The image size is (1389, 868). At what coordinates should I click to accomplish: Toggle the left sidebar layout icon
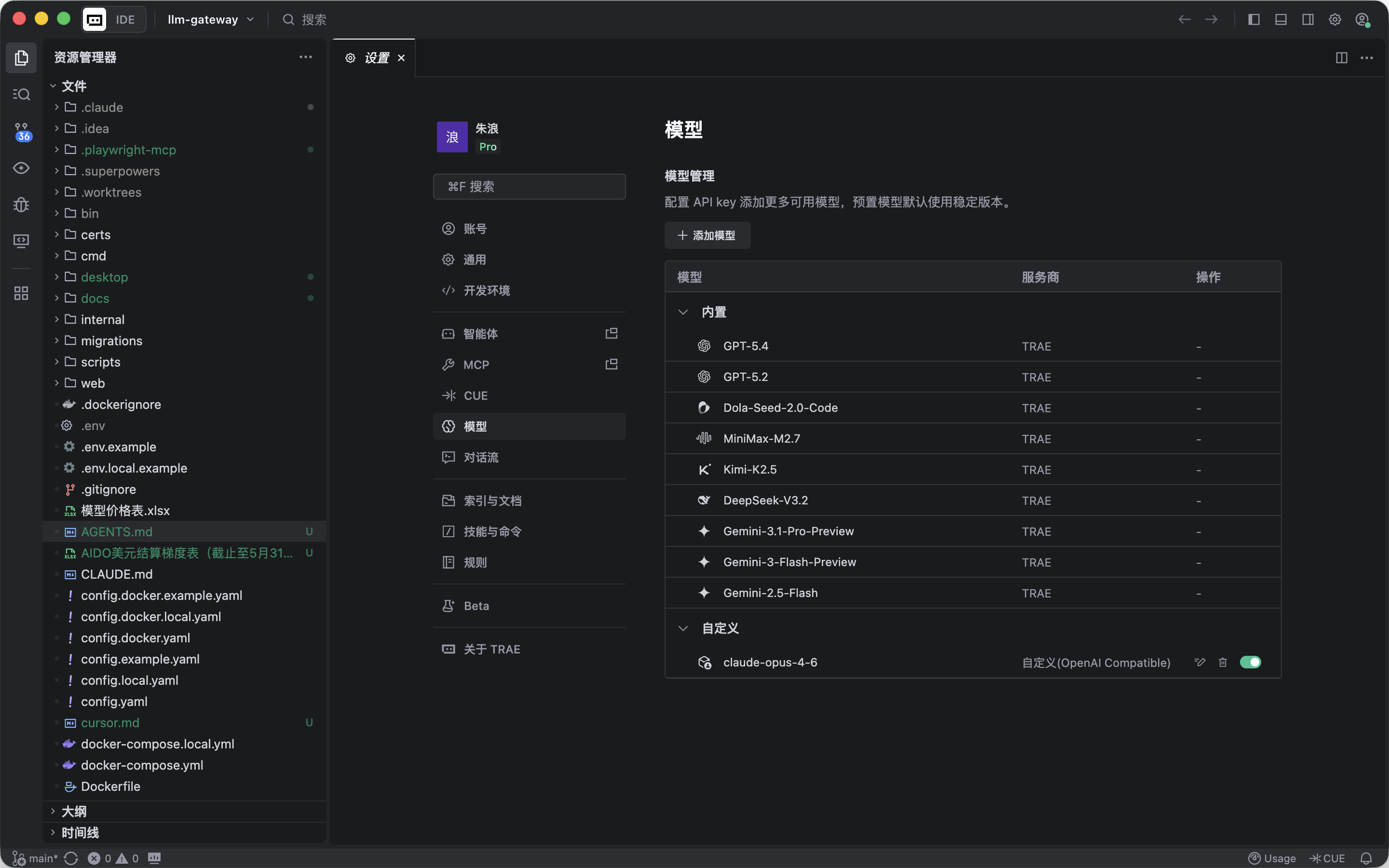pyautogui.click(x=1253, y=19)
